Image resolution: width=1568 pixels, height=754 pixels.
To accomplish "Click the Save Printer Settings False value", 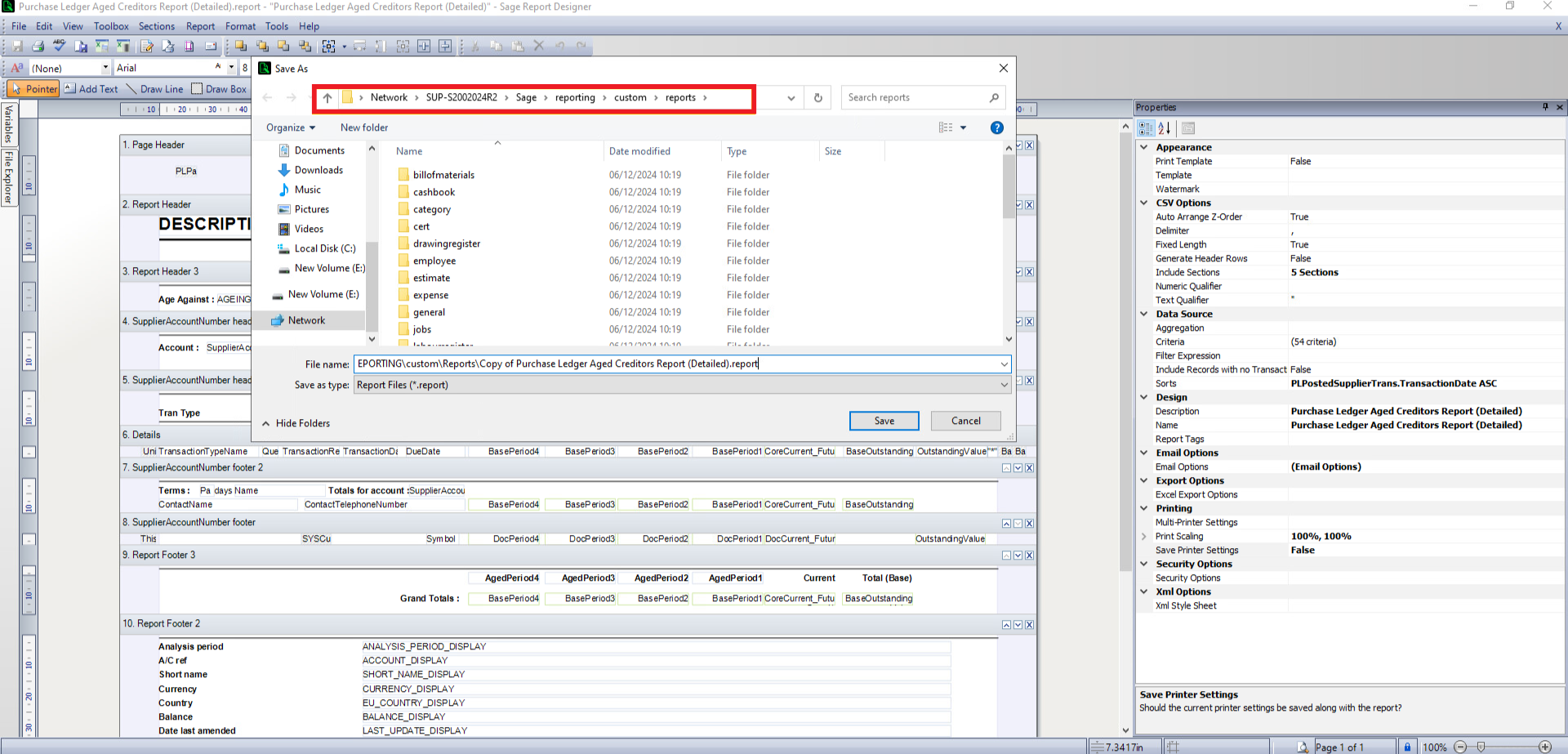I will tap(1303, 551).
